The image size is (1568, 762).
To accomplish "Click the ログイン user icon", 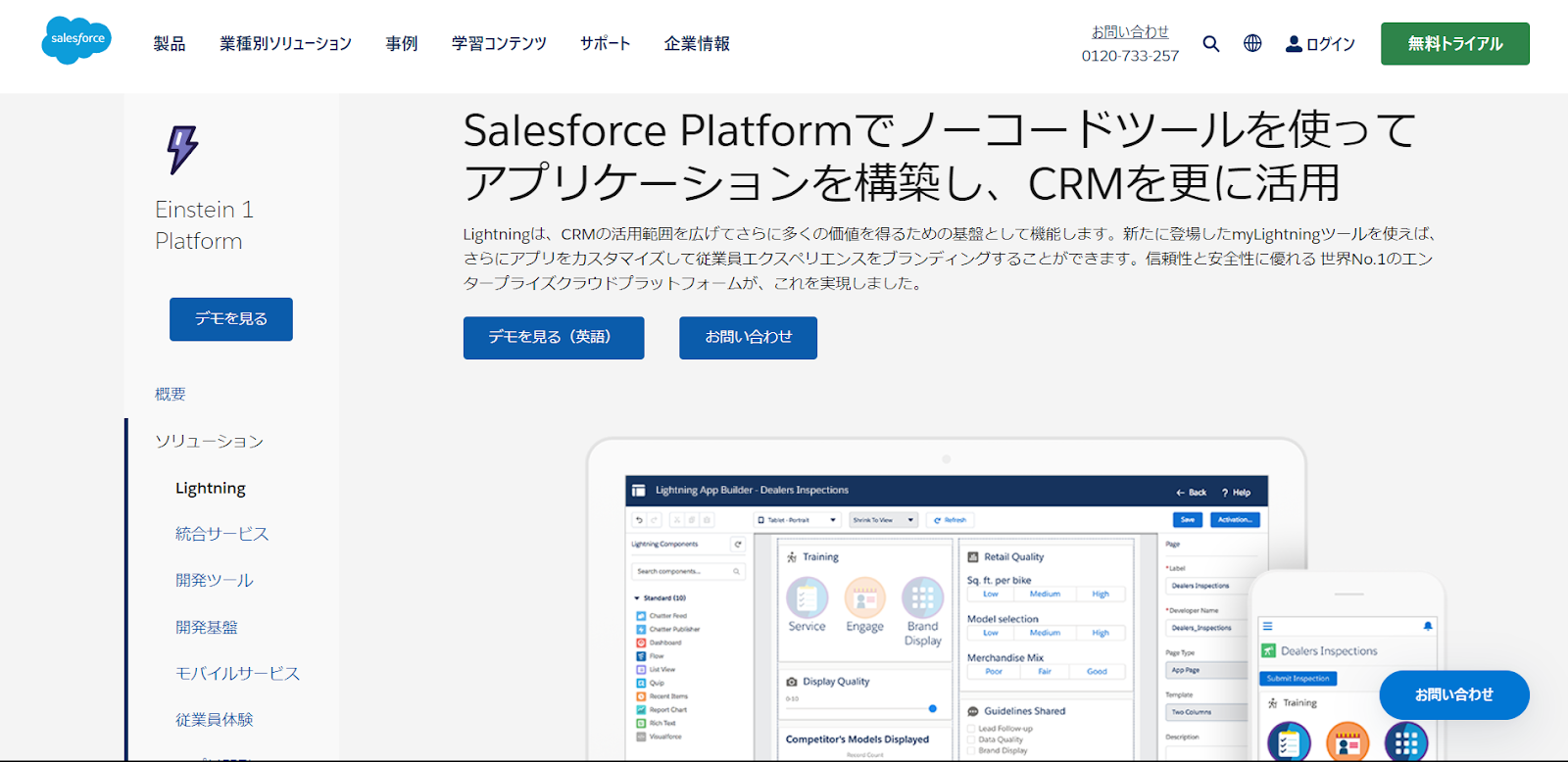I will tap(1294, 44).
